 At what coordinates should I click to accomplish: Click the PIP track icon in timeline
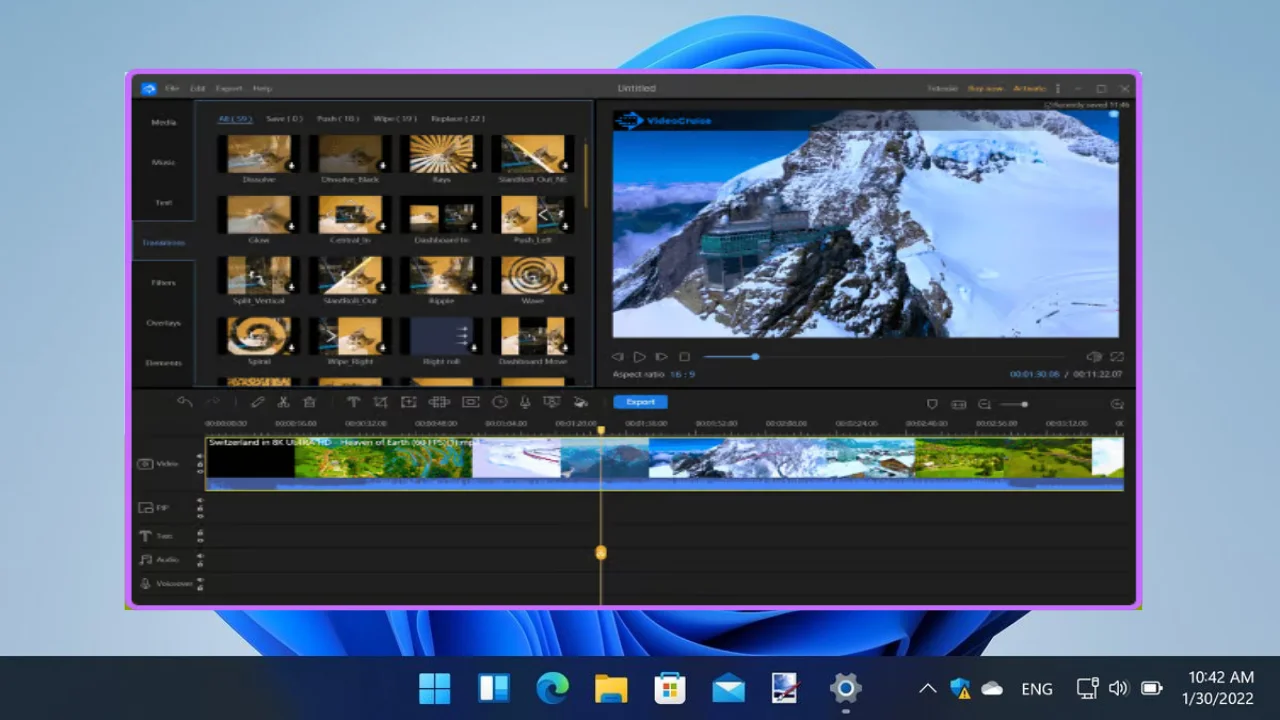pyautogui.click(x=146, y=508)
